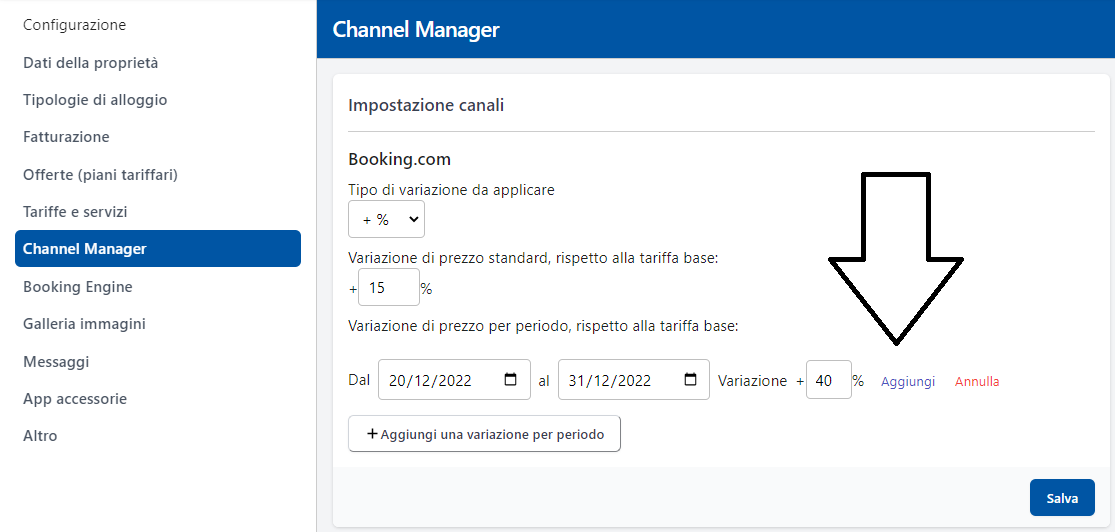Expand the variation type dropdown
The height and width of the screenshot is (532, 1115).
[x=386, y=219]
